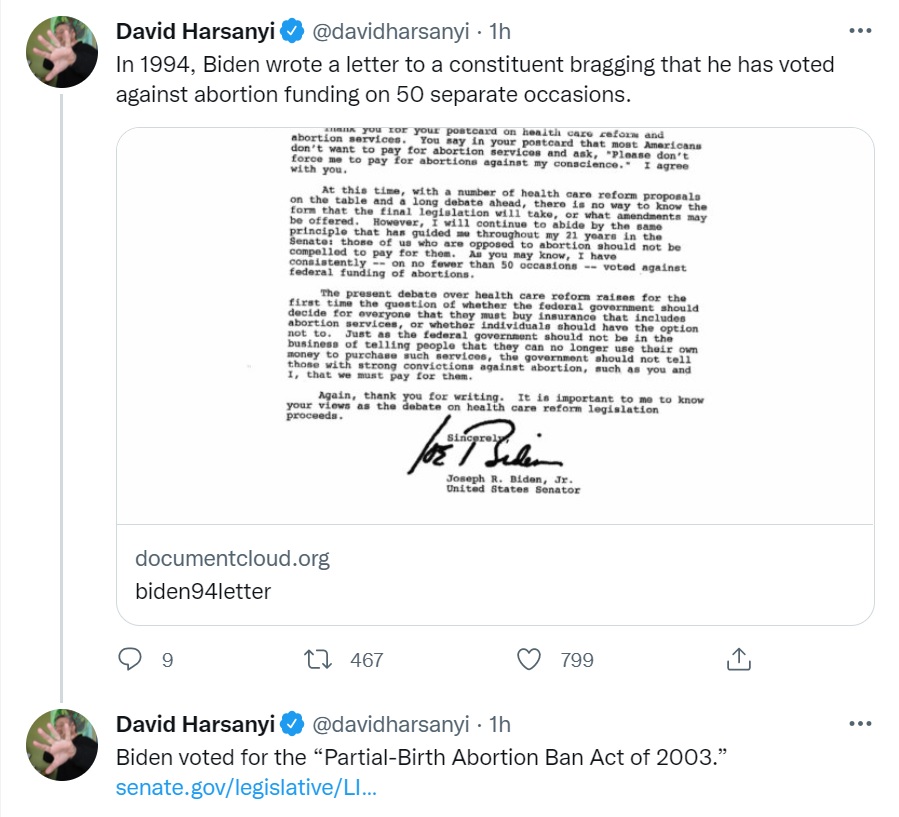Viewport: 899px width, 817px height.
Task: Open the more options menu on first tweet
Action: 859,31
